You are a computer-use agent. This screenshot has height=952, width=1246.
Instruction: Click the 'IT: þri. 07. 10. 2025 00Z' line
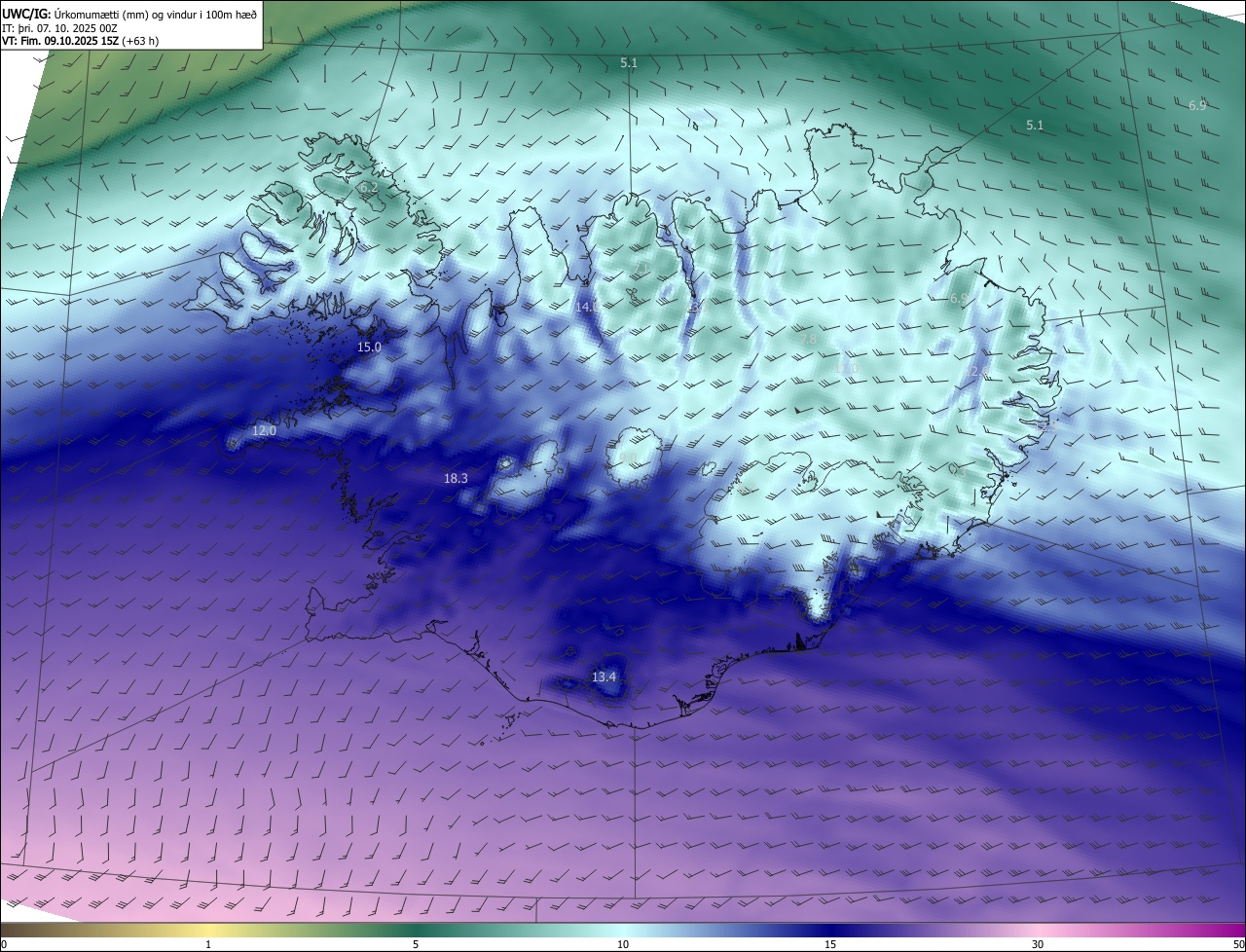tap(60, 28)
